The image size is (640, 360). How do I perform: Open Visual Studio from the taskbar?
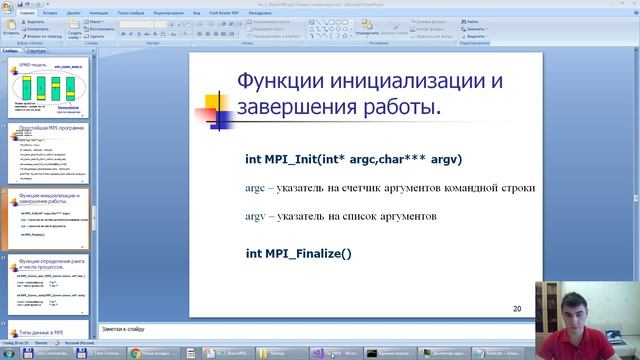[x=335, y=353]
